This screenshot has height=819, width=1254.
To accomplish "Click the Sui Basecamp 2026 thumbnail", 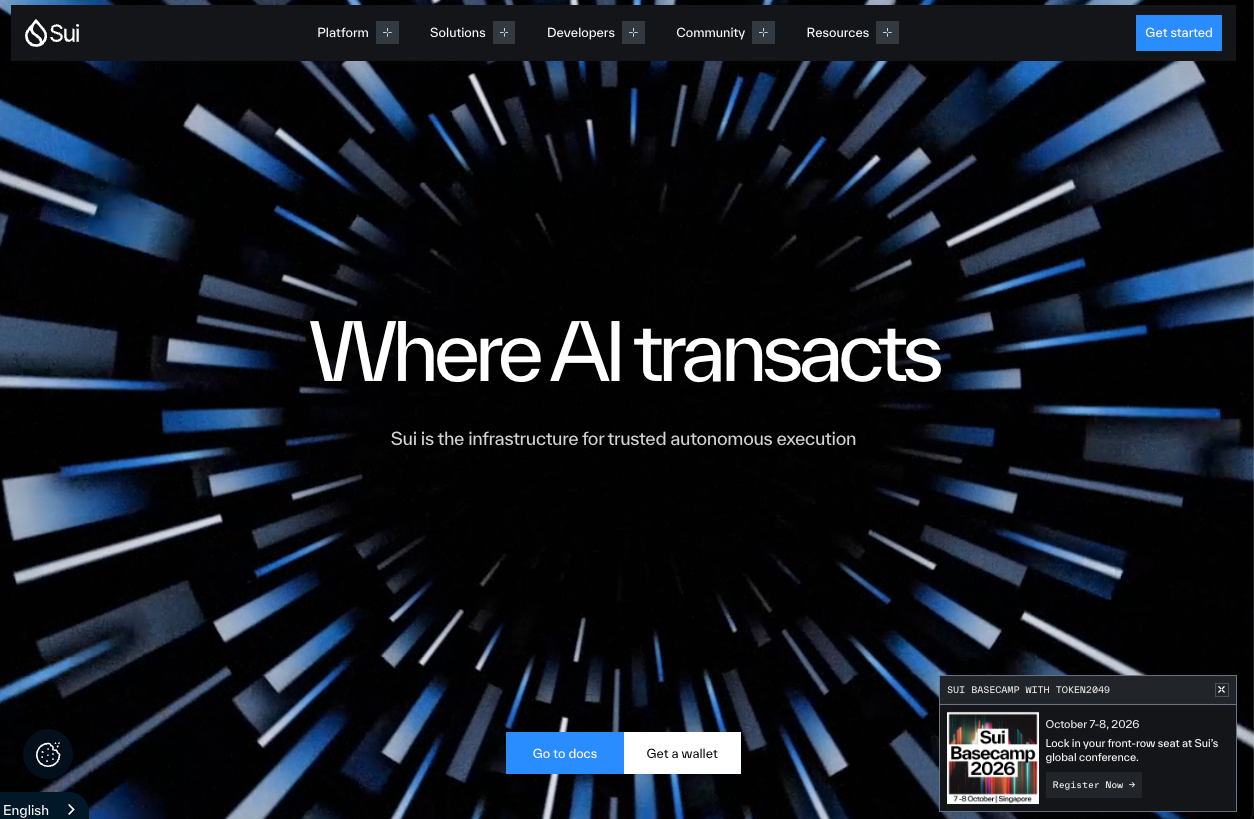I will pyautogui.click(x=993, y=758).
